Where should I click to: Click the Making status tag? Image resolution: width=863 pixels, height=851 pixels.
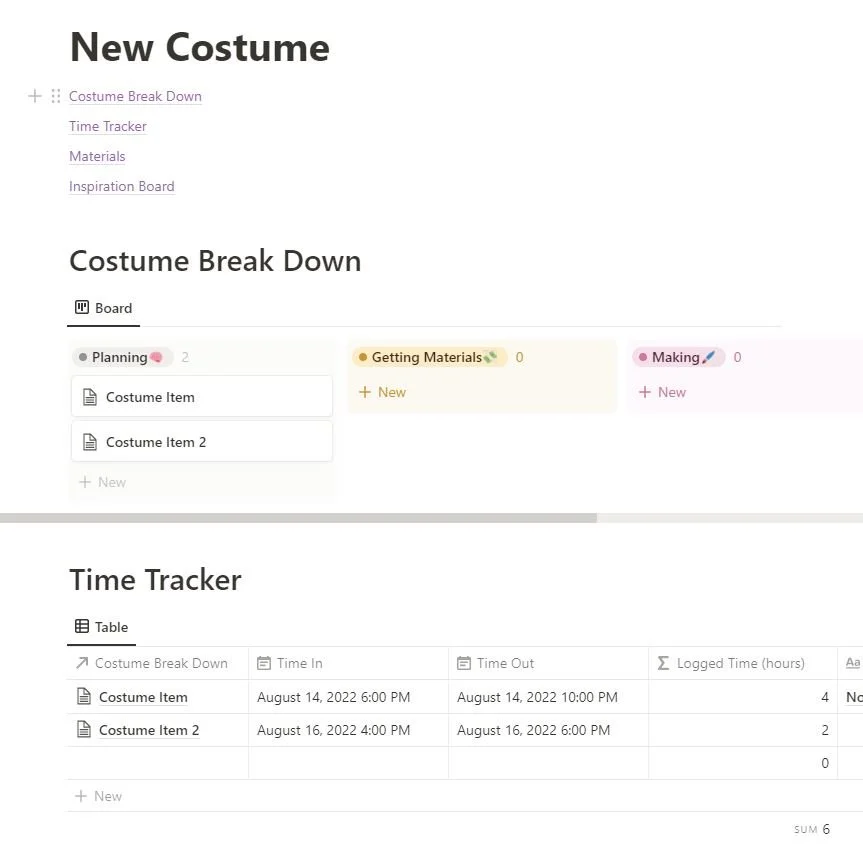click(x=678, y=357)
